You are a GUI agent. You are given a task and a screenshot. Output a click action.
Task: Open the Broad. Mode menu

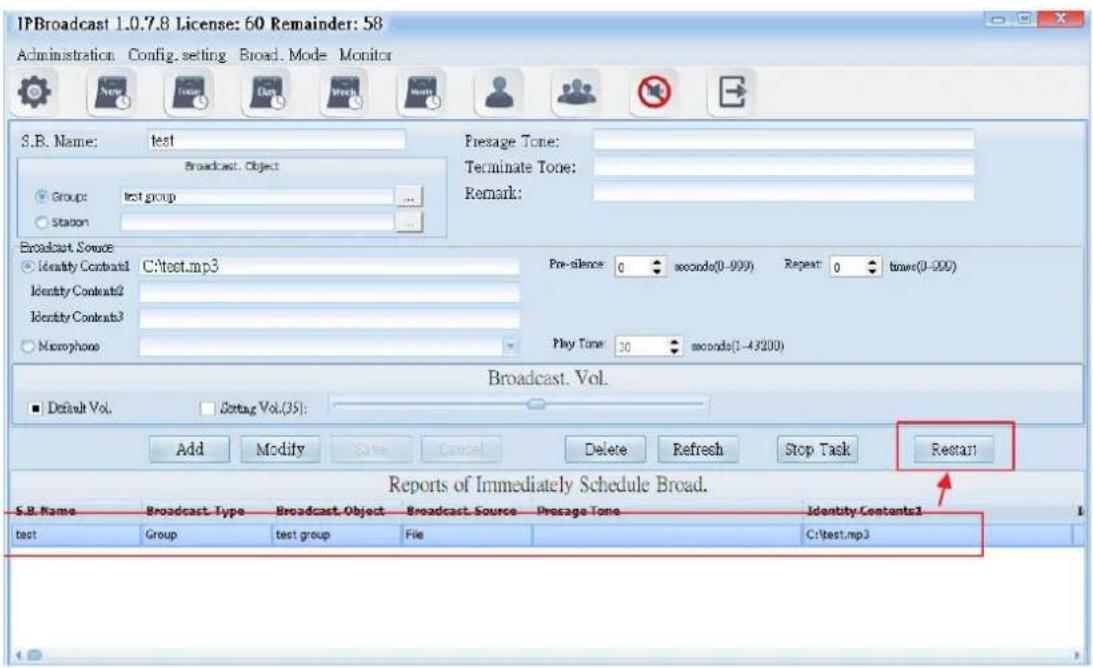point(283,54)
